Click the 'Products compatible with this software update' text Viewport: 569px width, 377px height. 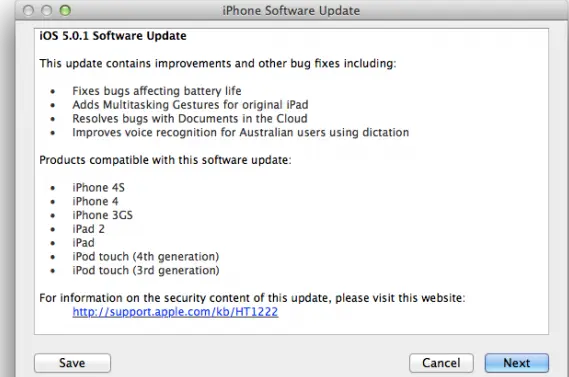pyautogui.click(x=165, y=160)
